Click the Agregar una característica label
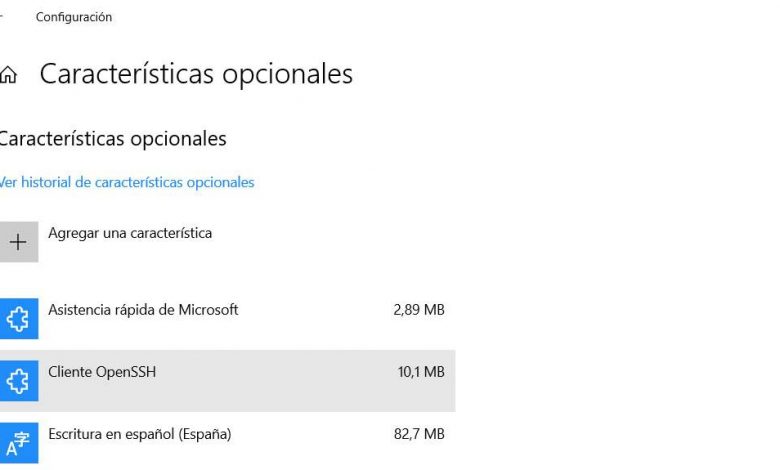Viewport: 780px width, 470px height. click(130, 233)
